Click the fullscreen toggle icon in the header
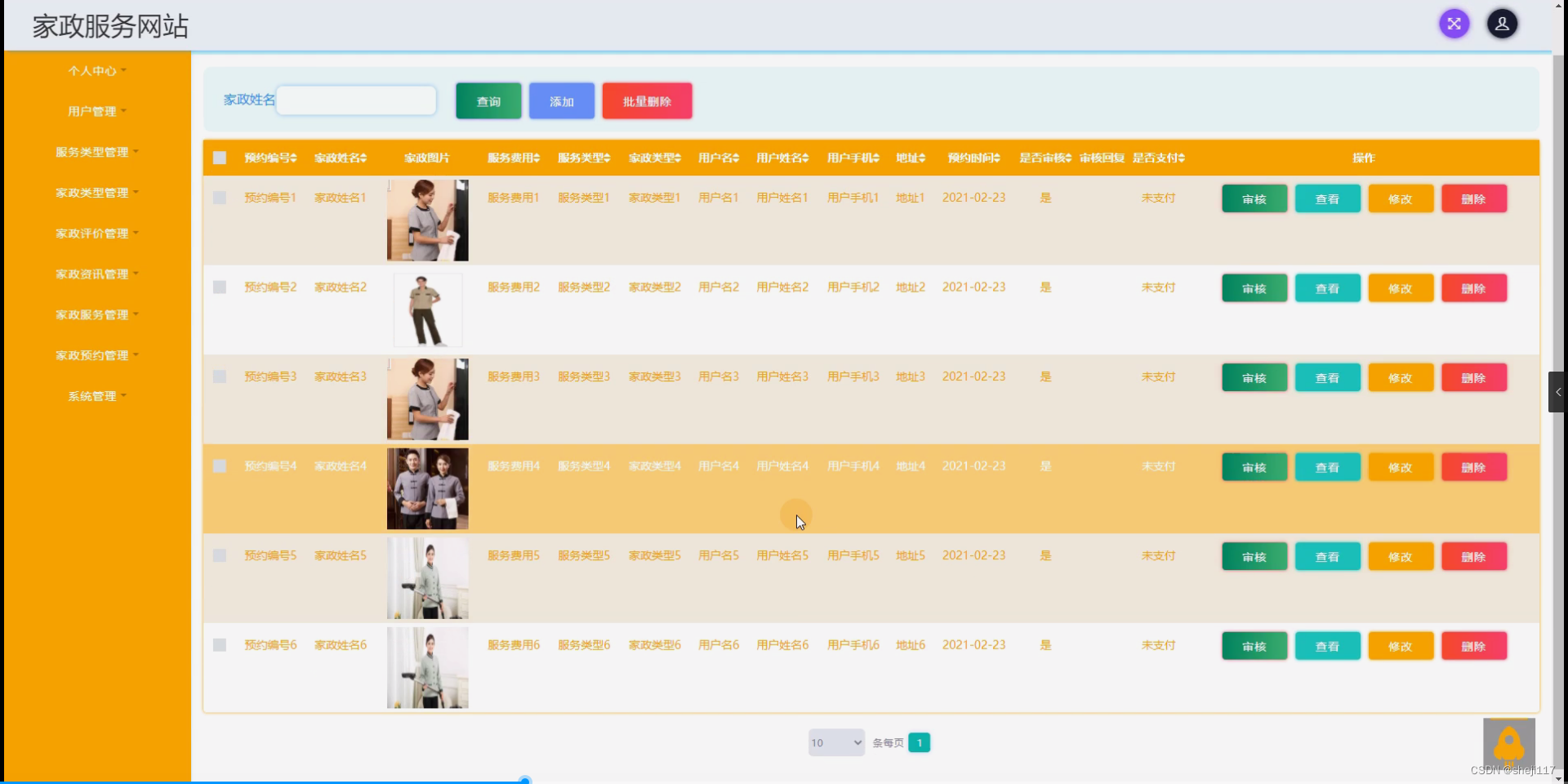The height and width of the screenshot is (784, 1568). tap(1454, 24)
